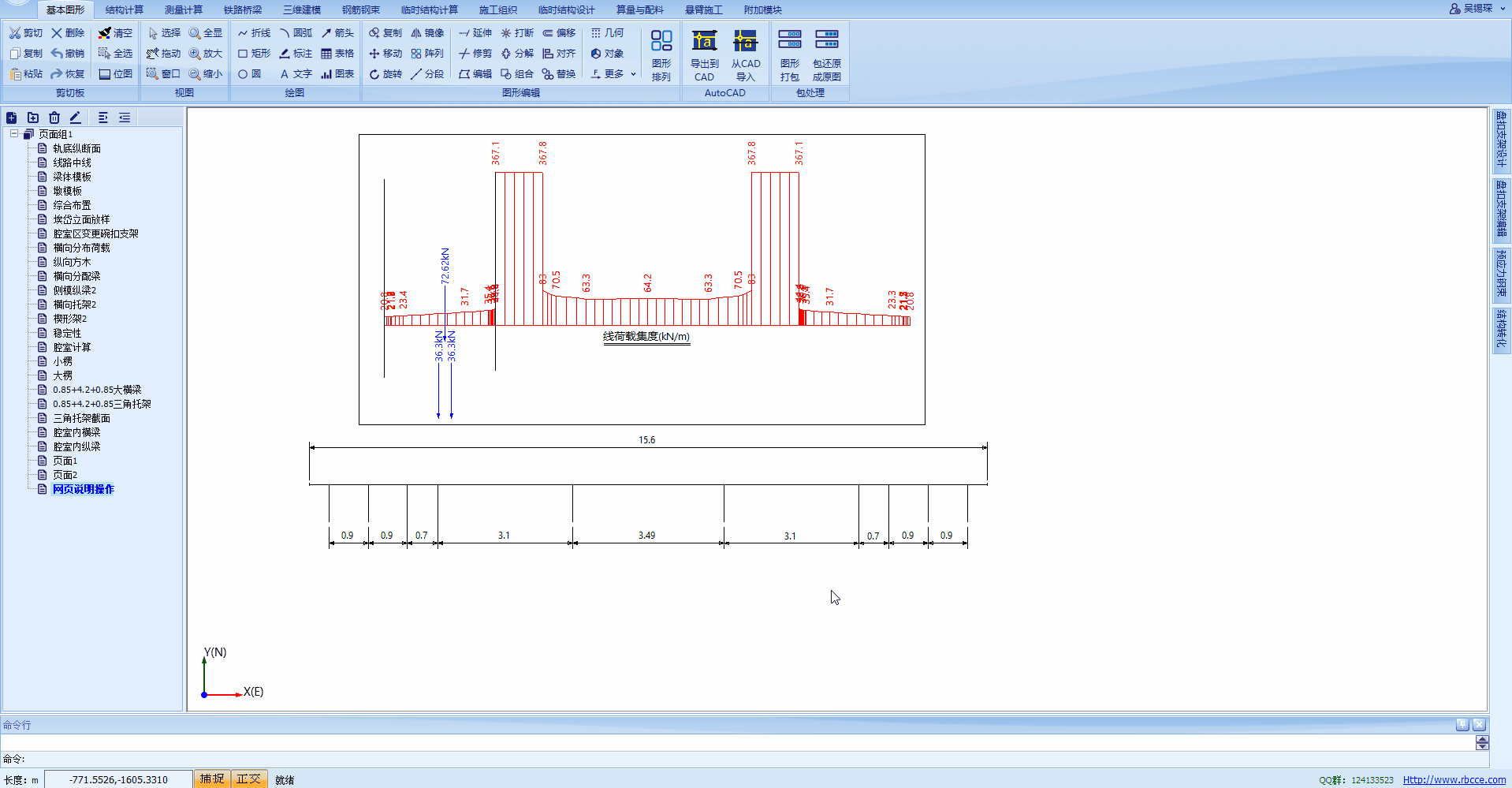The height and width of the screenshot is (788, 1512).
Task: Click the command line input field
Action: tap(733, 743)
